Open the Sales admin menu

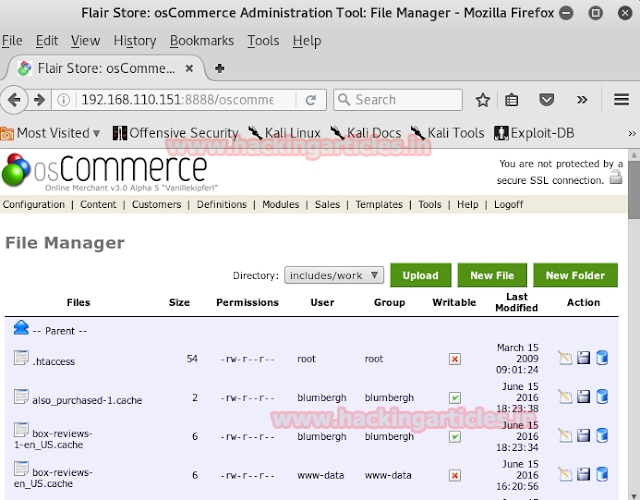point(327,204)
